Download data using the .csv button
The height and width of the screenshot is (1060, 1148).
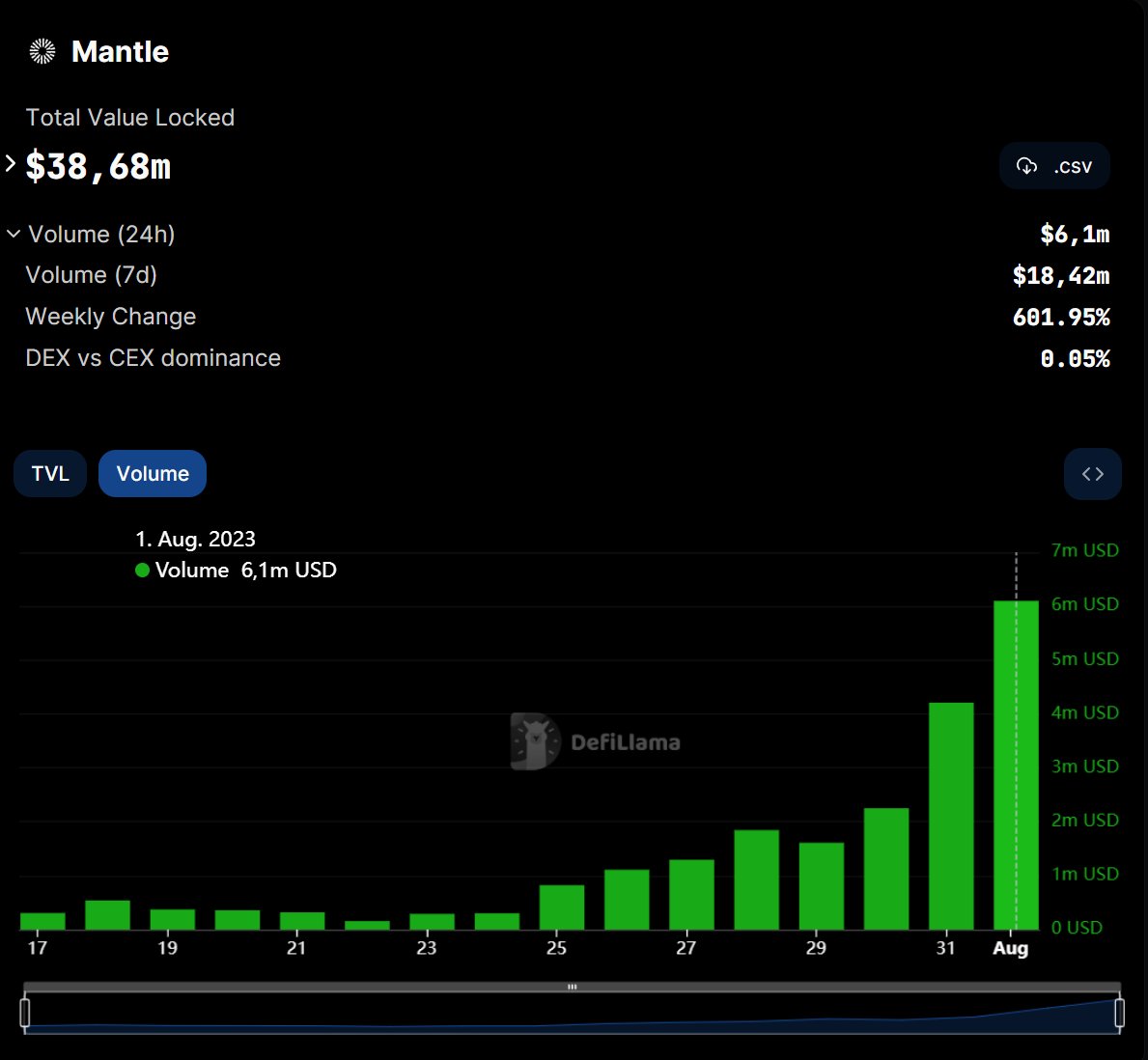pos(1054,165)
